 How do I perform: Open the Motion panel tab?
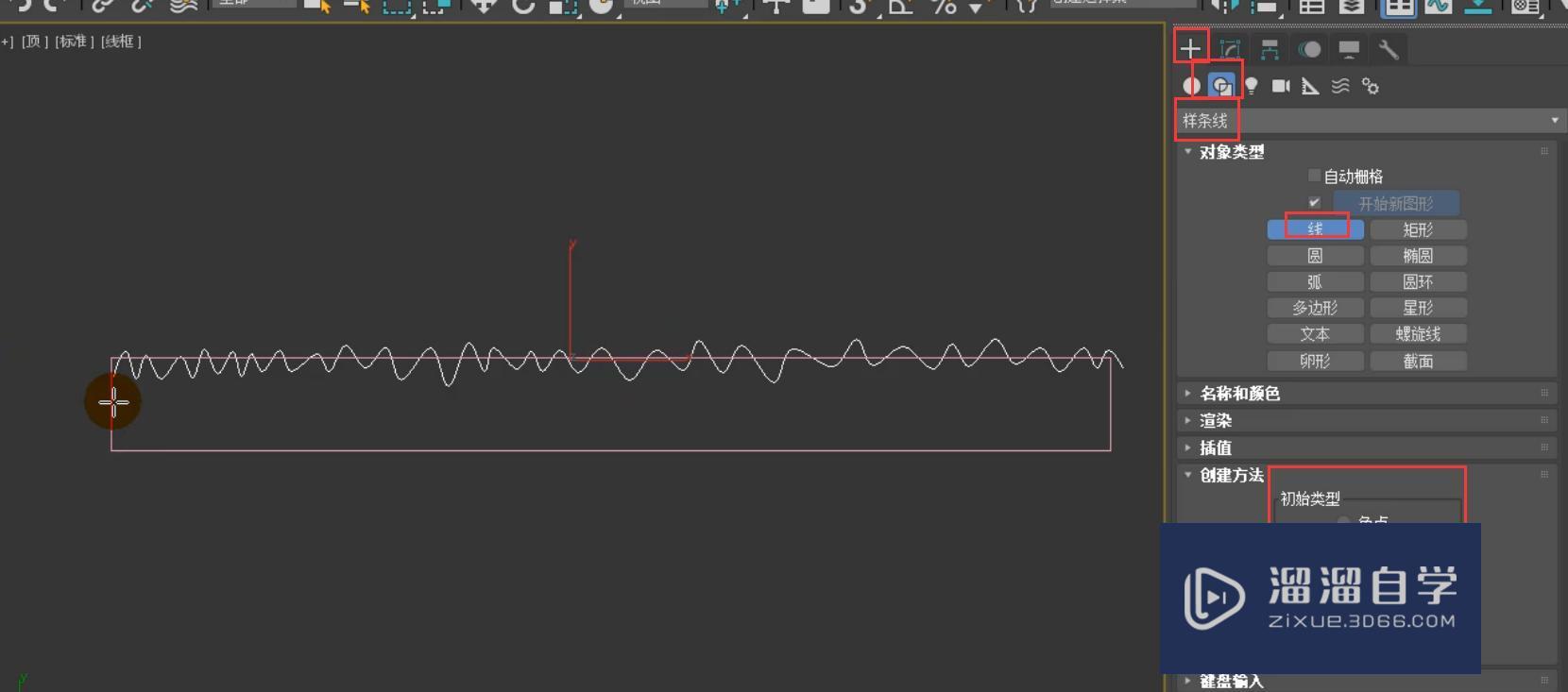(x=1309, y=49)
